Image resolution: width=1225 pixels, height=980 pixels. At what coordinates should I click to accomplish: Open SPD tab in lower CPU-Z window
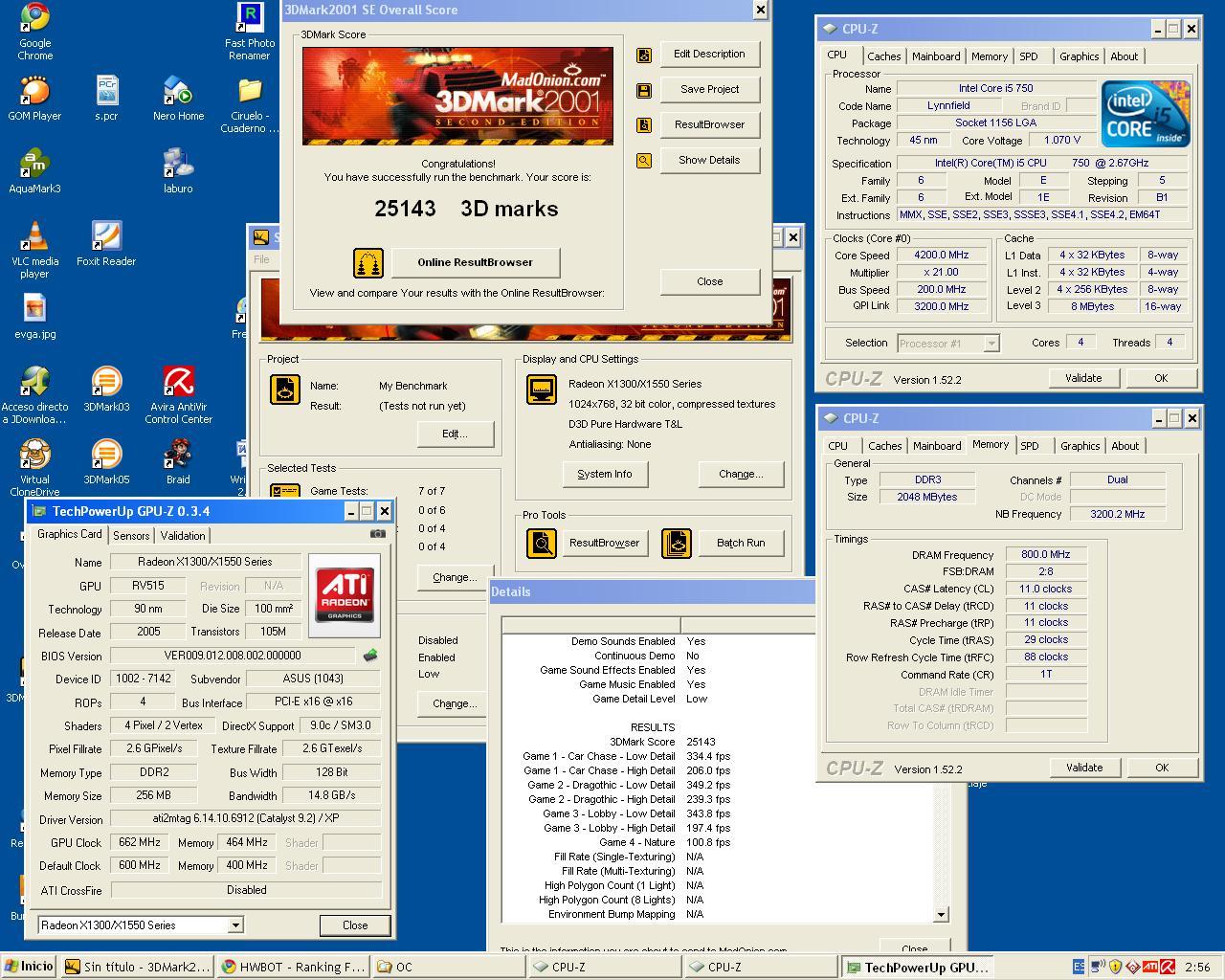click(1030, 446)
